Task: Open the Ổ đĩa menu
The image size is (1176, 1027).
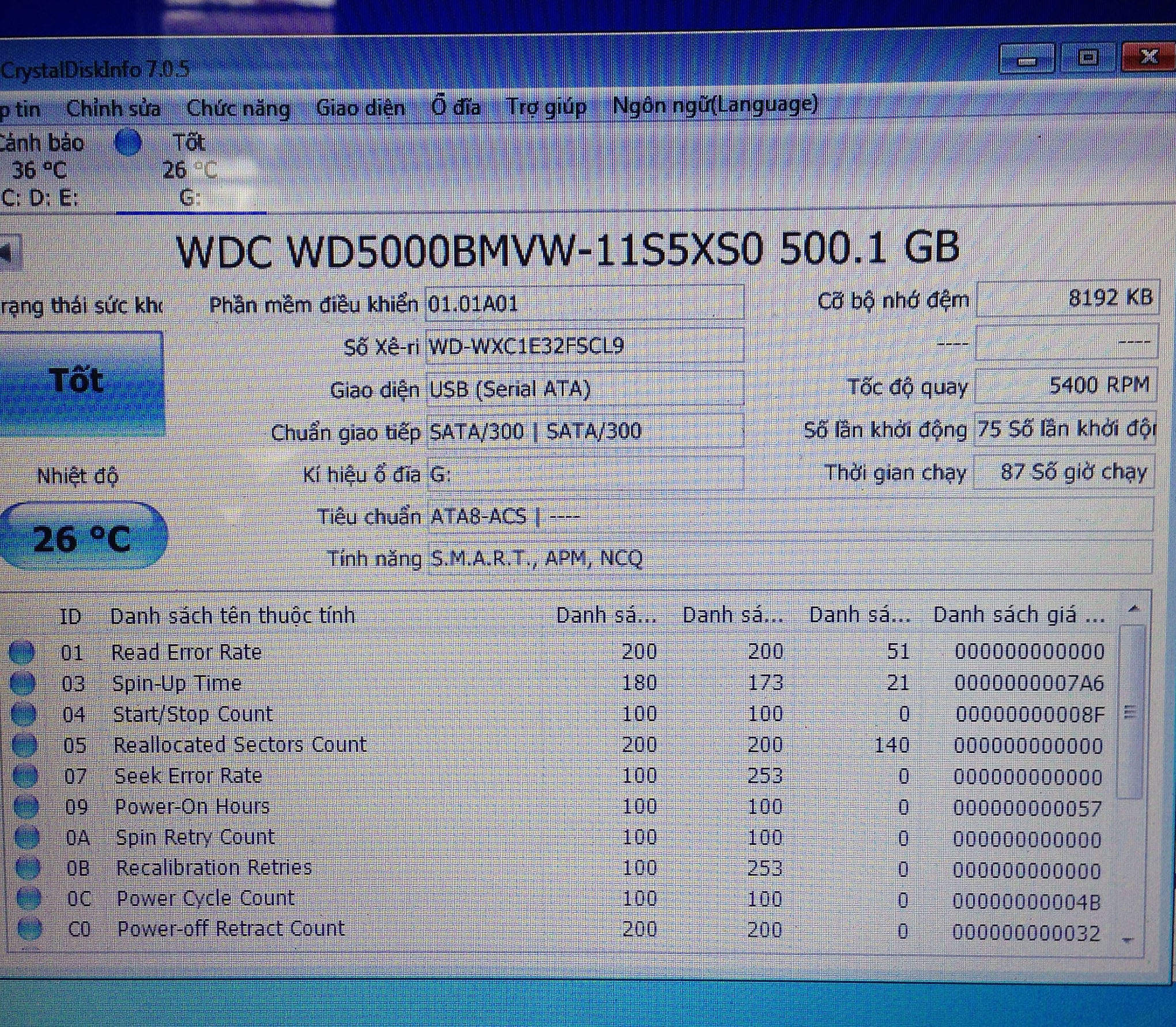Action: tap(455, 107)
